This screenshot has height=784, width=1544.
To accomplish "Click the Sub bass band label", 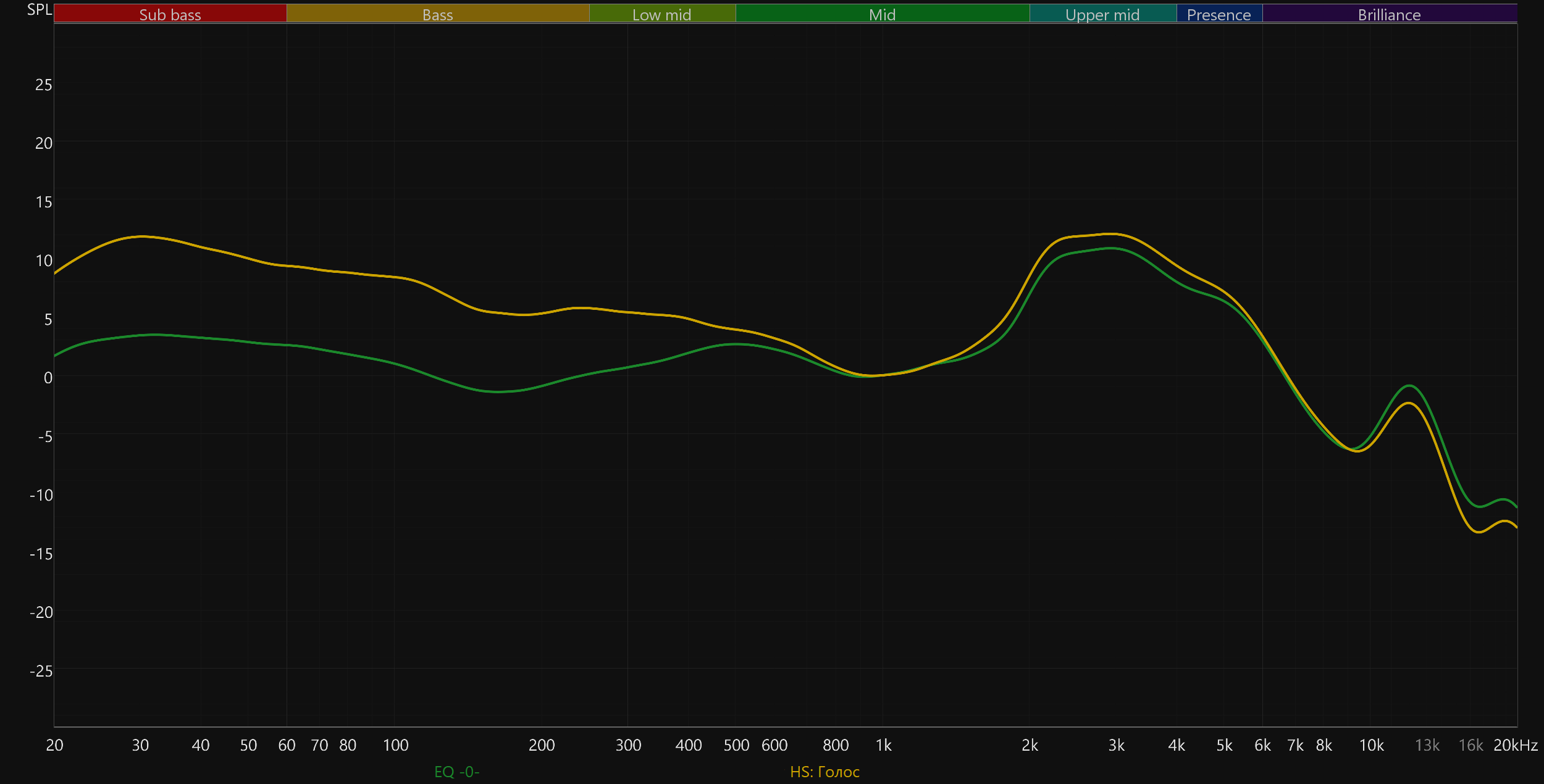I will [x=170, y=14].
